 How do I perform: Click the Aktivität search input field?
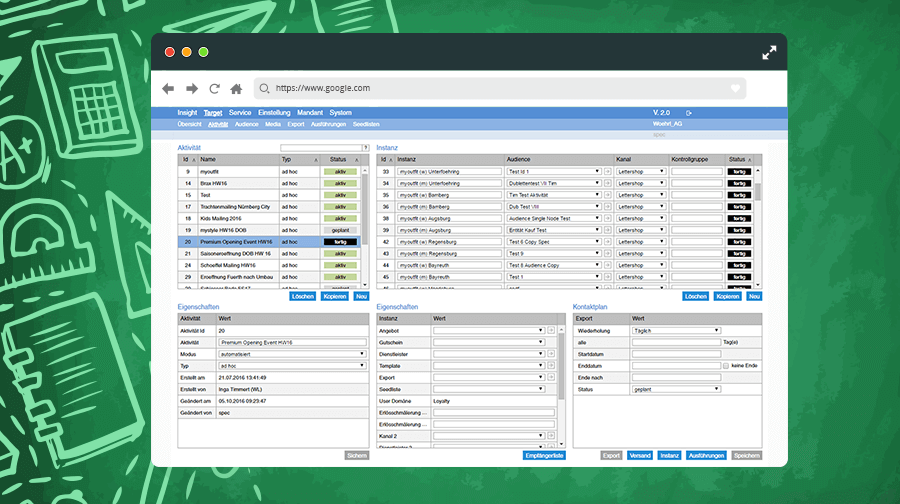[321, 148]
